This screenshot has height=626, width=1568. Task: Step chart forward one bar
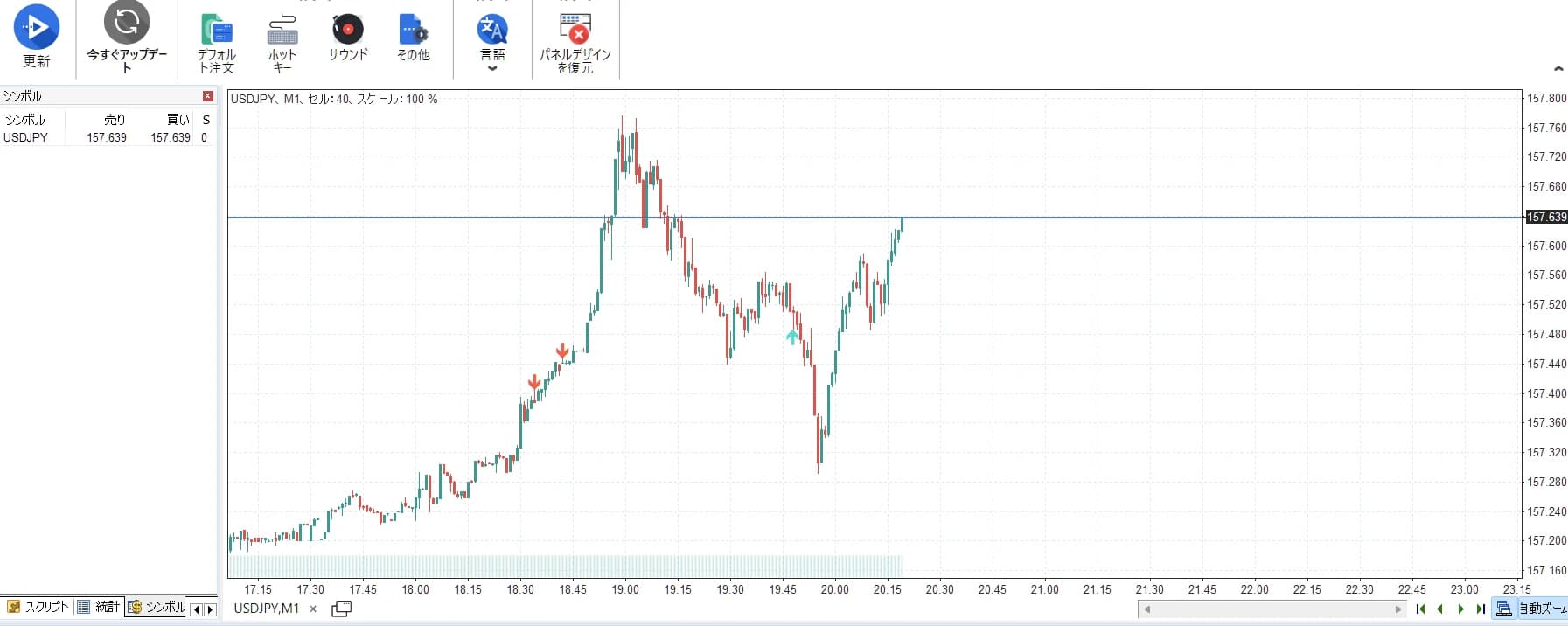click(x=1460, y=609)
